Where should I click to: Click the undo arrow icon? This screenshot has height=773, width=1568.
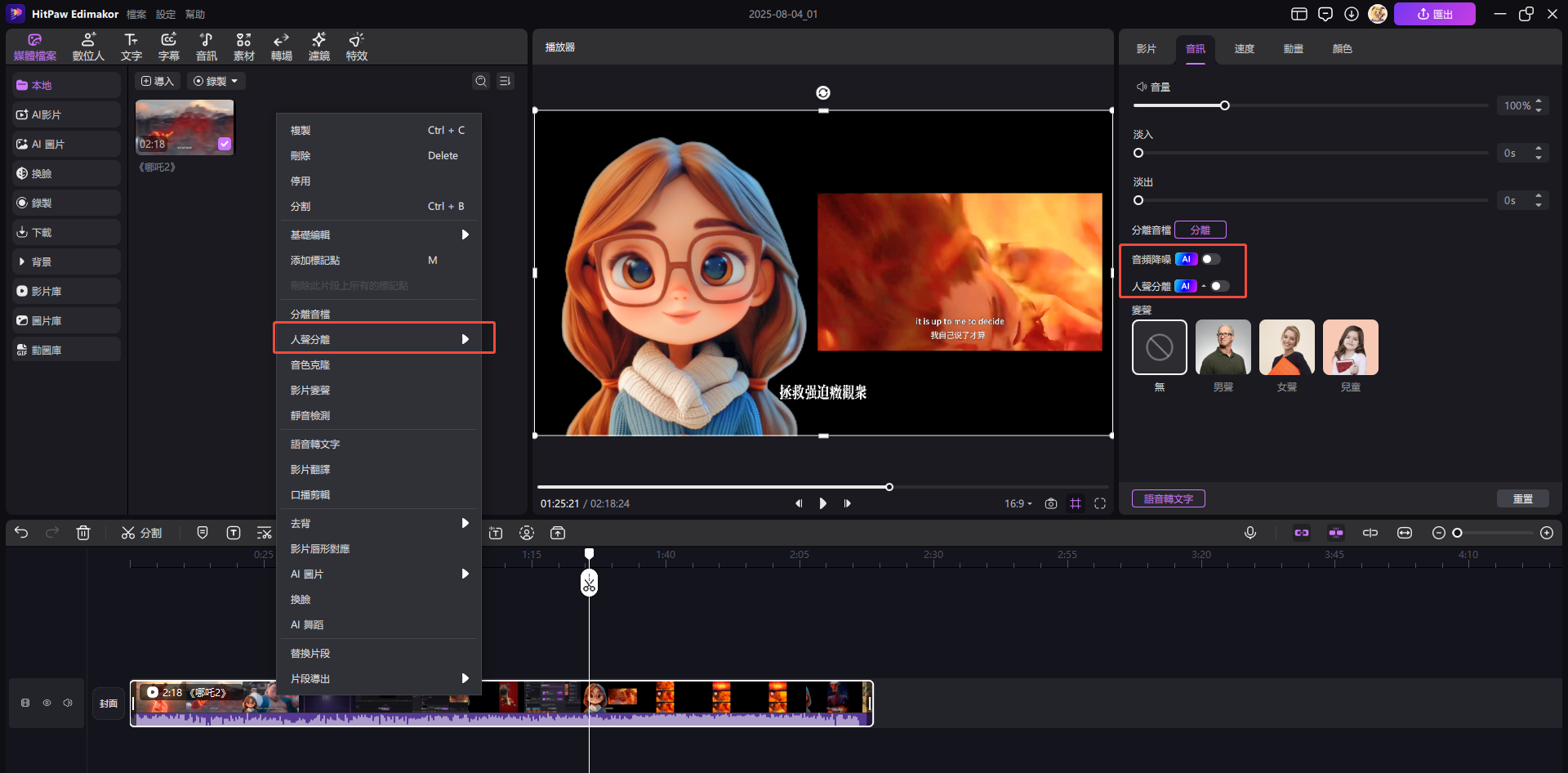coord(21,533)
